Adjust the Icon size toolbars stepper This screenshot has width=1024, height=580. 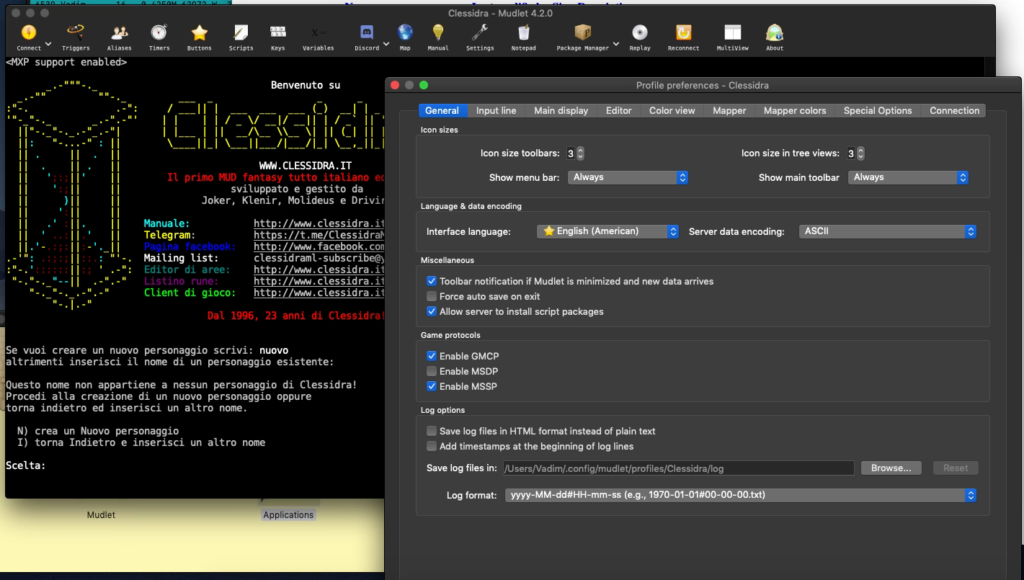(581, 153)
